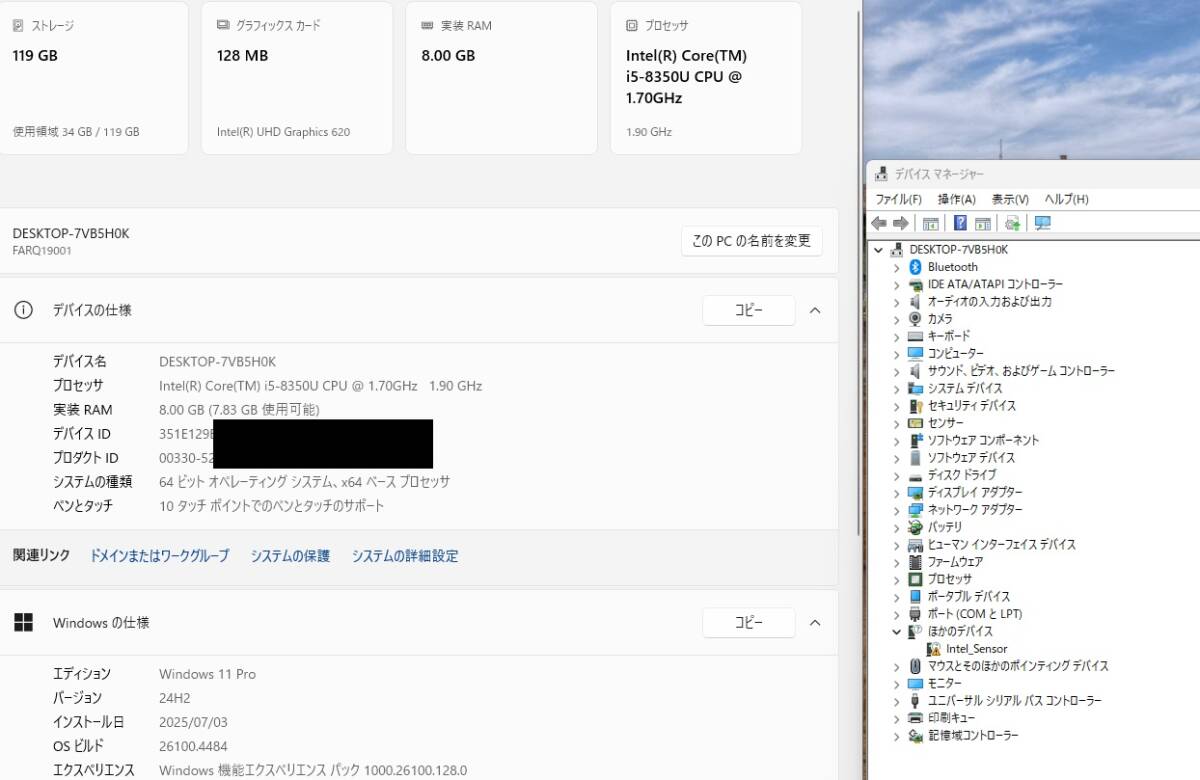1200x780 pixels.
Task: Click Show/Hide Console Tree toolbar icon
Action: (931, 223)
